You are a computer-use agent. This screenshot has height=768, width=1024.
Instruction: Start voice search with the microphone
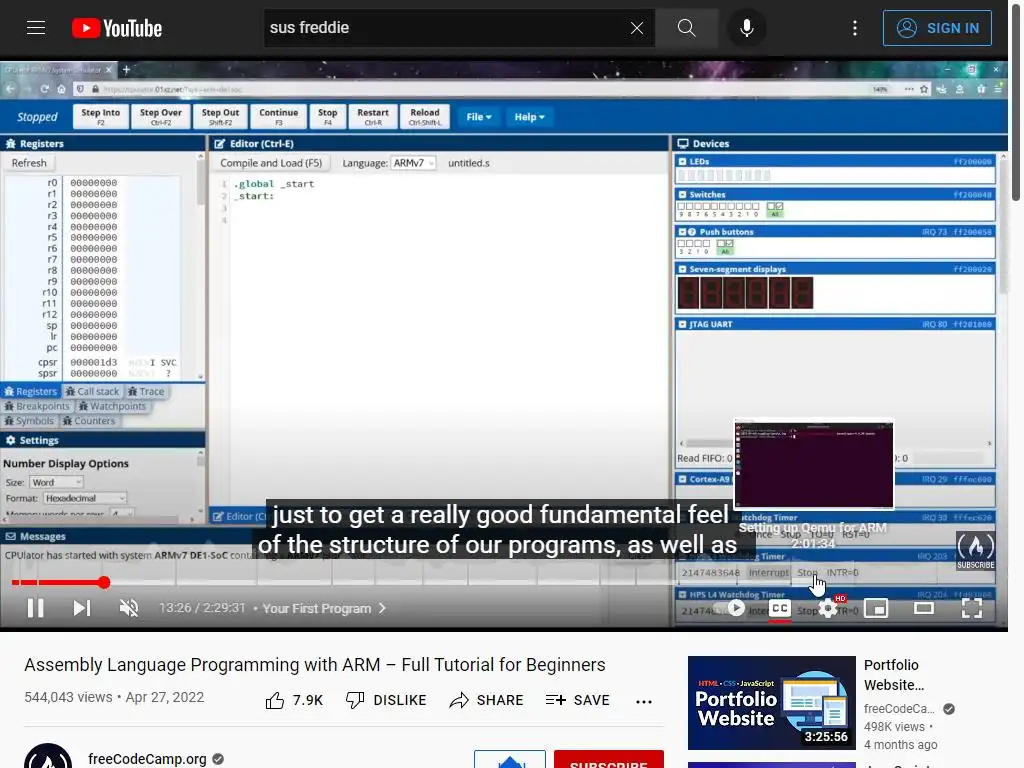746,28
